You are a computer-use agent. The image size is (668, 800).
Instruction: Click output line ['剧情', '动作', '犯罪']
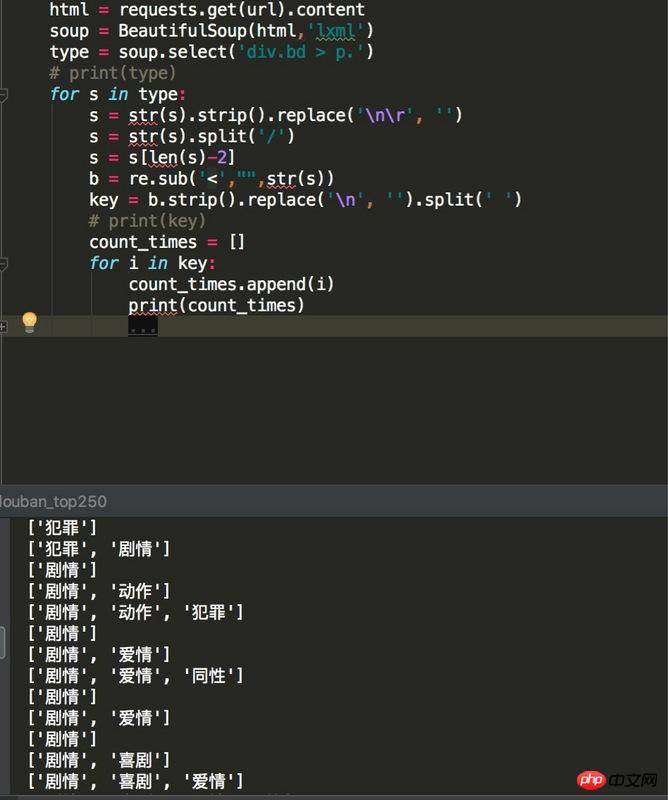pos(136,612)
